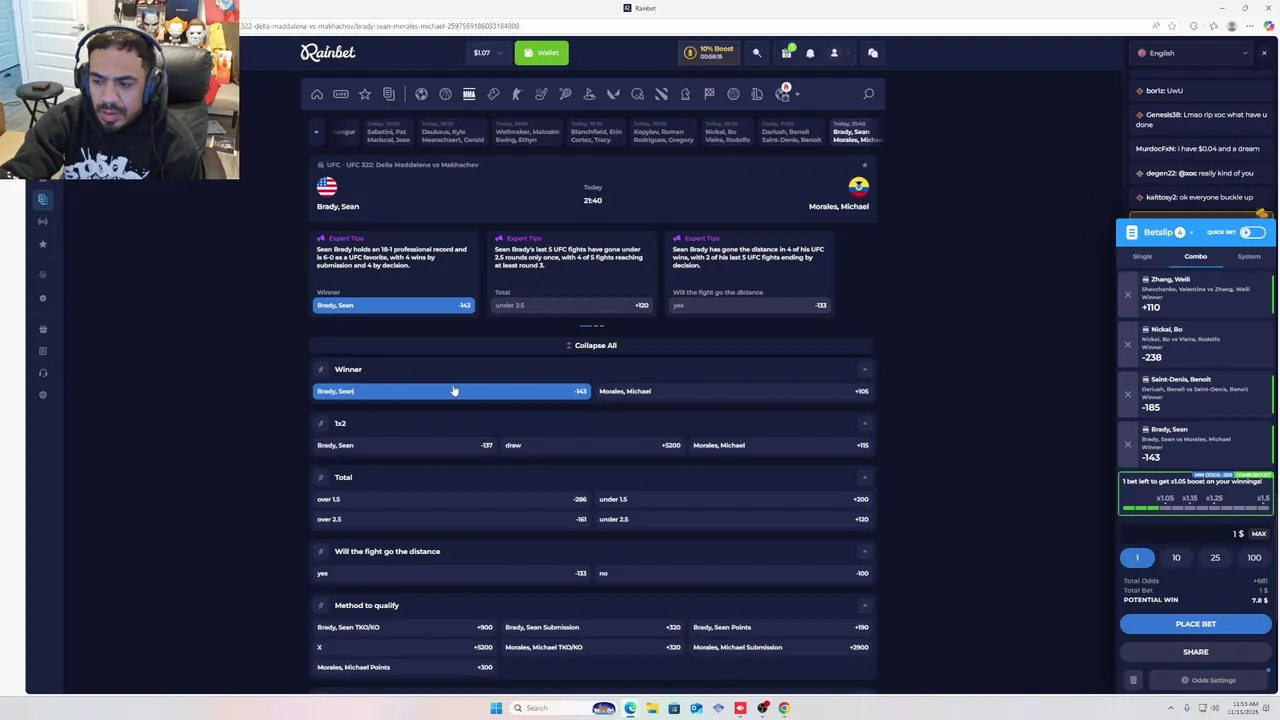The height and width of the screenshot is (720, 1280).
Task: Open the Wallet button
Action: coord(542,53)
